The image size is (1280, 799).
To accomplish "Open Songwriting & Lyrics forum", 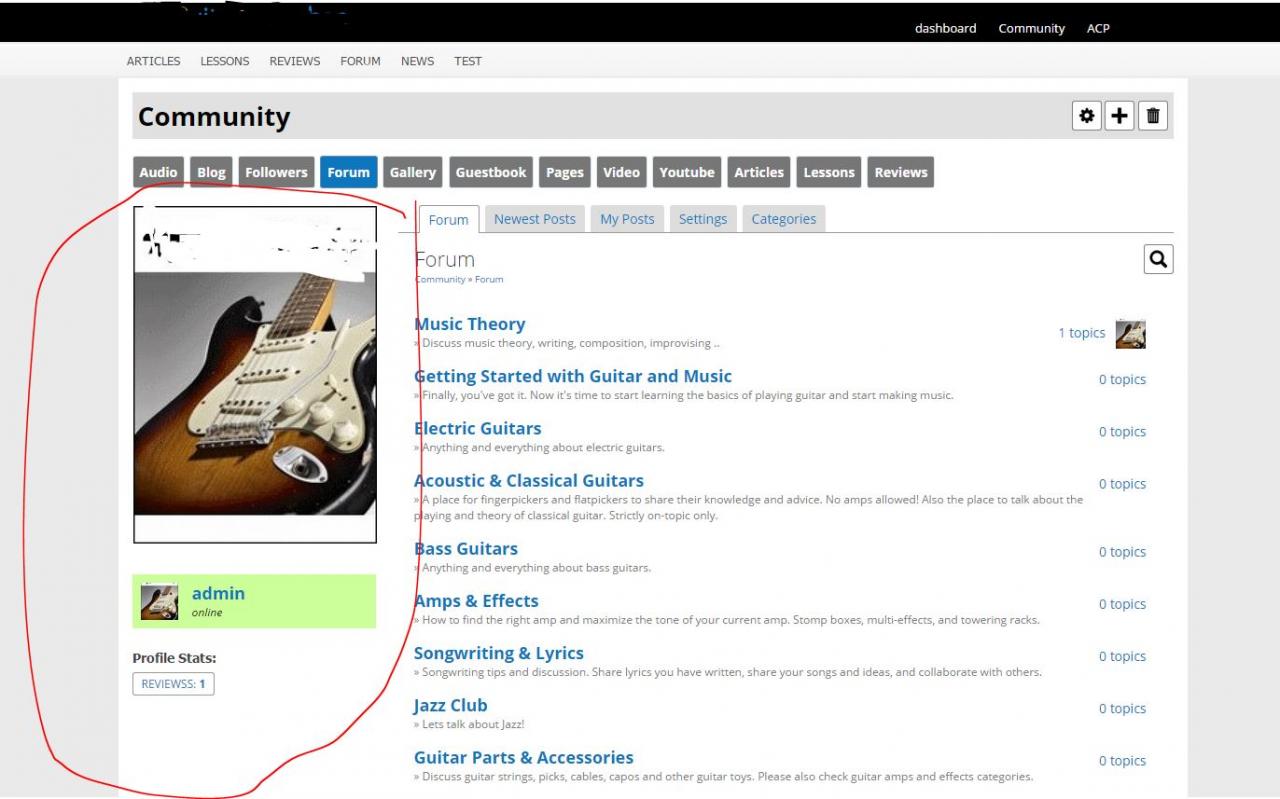I will coord(499,653).
